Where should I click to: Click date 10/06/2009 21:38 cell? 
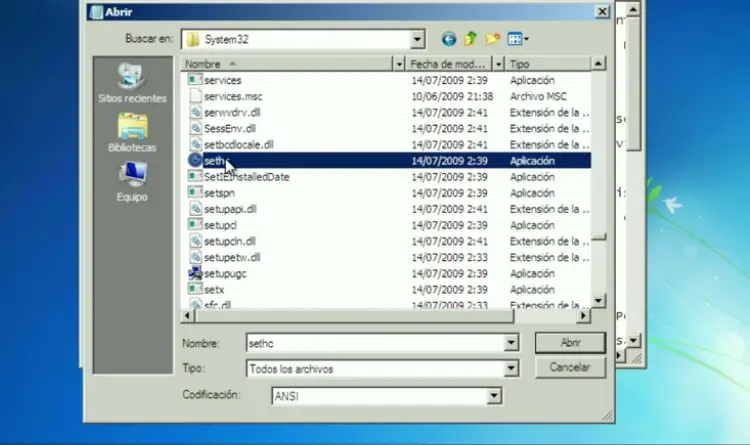click(452, 96)
